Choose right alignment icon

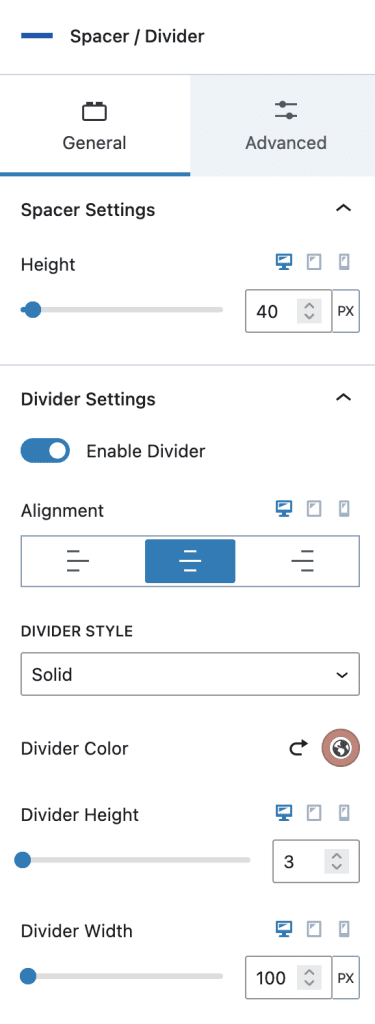click(302, 561)
